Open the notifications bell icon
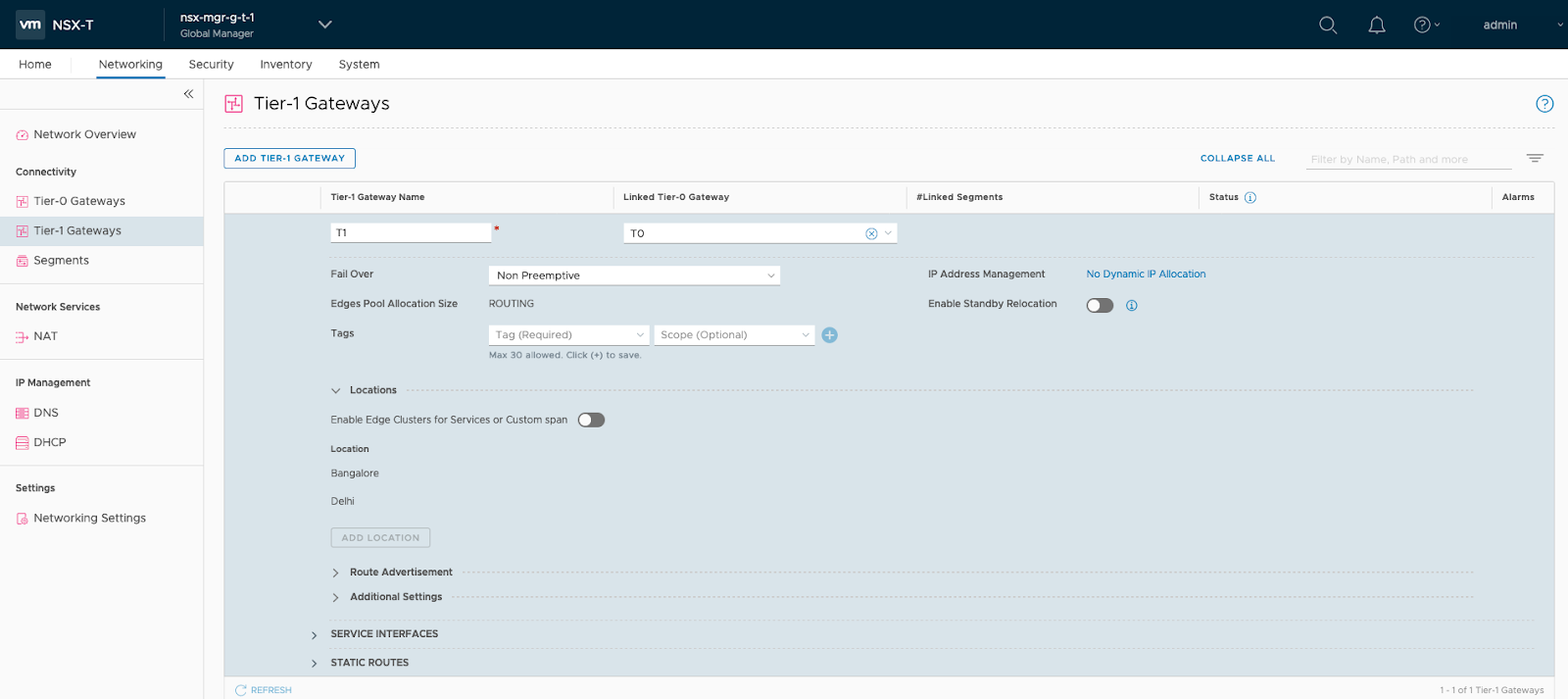Viewport: 1568px width, 699px height. [x=1377, y=25]
